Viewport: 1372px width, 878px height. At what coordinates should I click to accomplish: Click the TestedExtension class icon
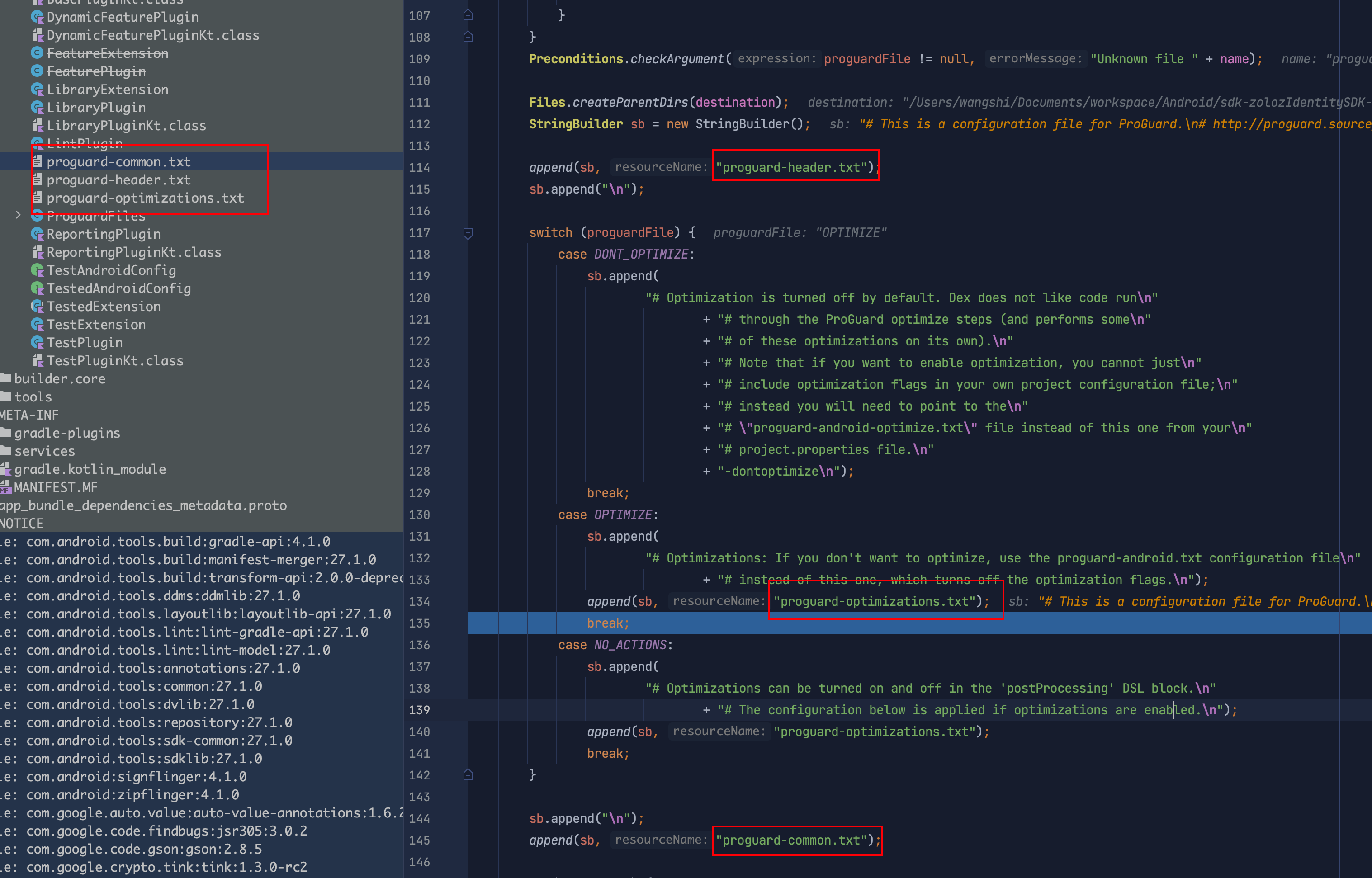coord(37,306)
